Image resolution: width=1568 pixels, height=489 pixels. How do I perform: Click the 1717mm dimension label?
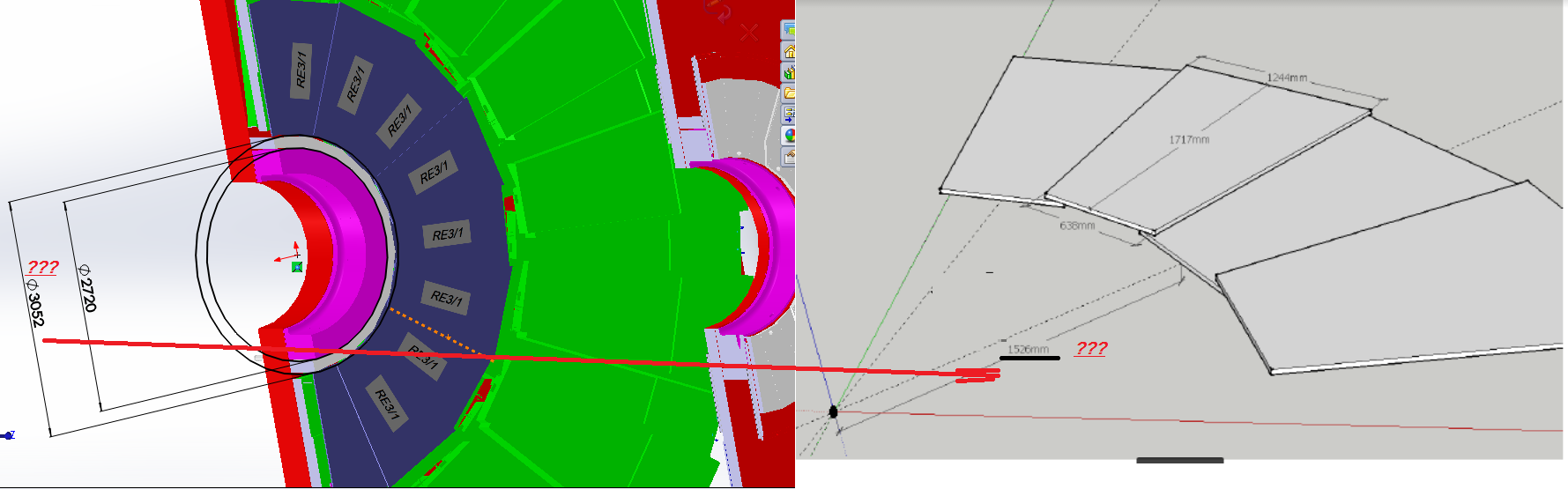tap(1189, 140)
